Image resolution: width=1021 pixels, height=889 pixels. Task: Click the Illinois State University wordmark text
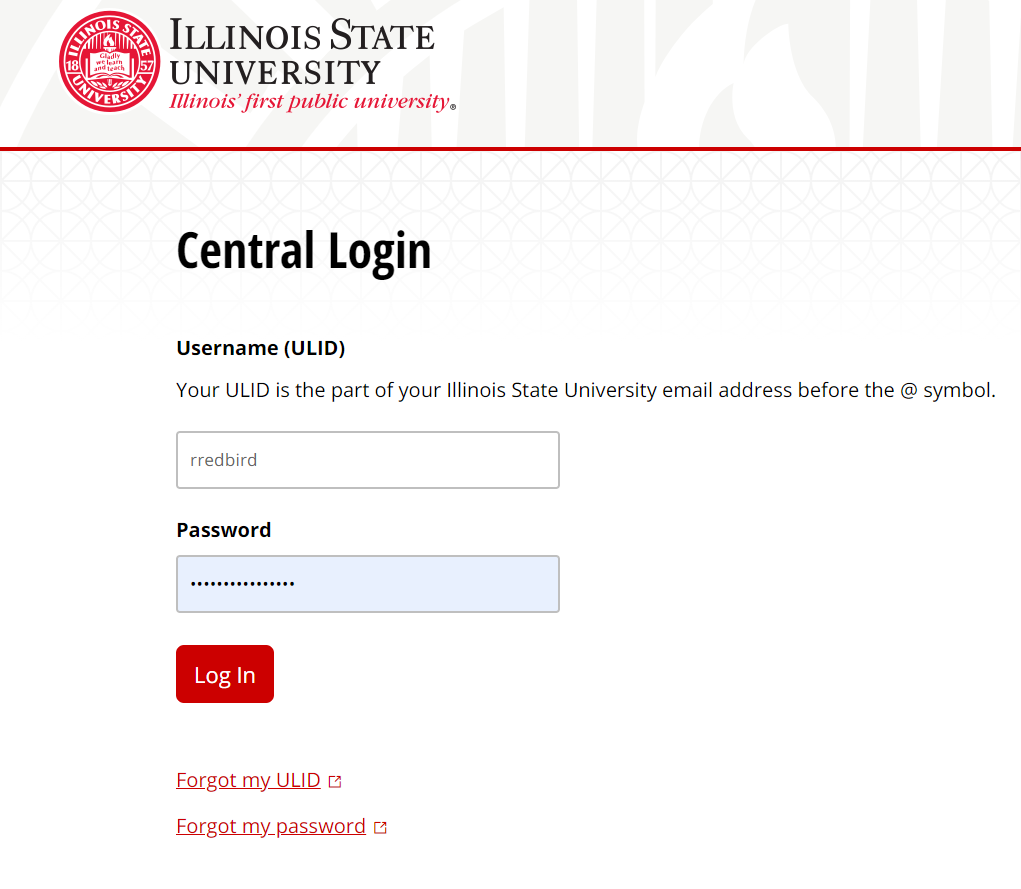coord(301,52)
